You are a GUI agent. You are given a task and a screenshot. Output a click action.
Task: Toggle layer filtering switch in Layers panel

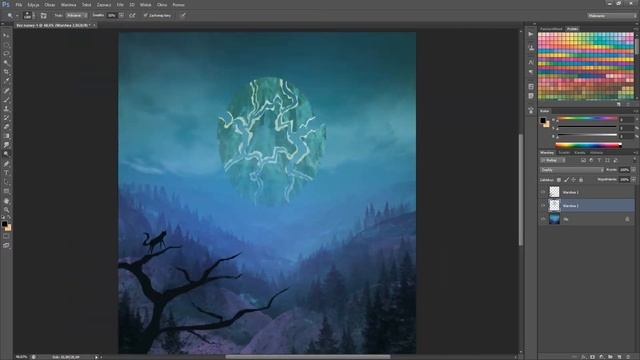tap(634, 160)
